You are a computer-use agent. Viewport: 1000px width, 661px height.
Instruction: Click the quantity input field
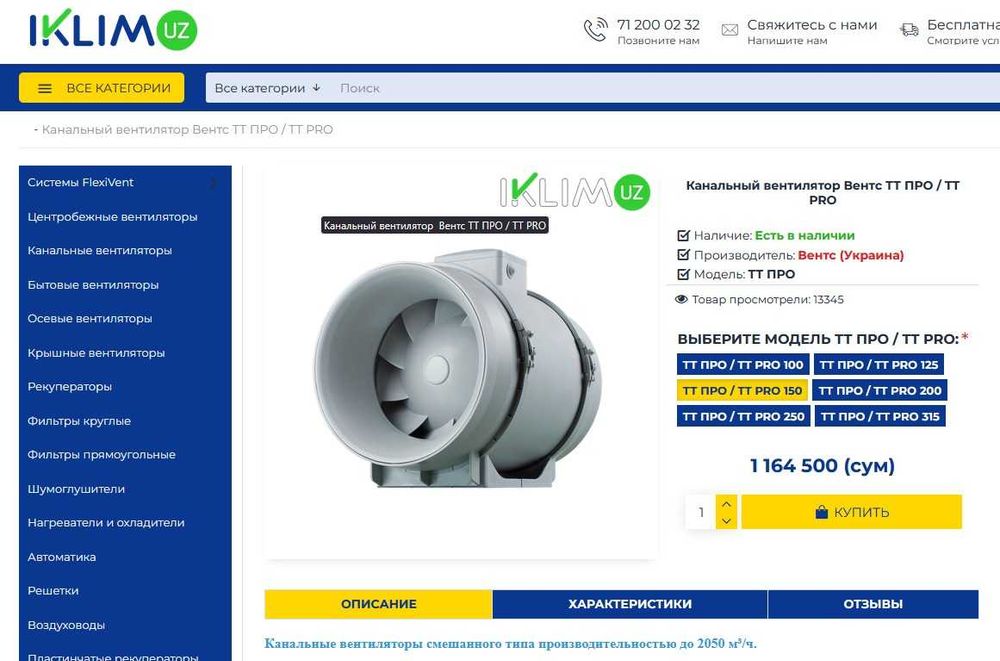pos(700,512)
